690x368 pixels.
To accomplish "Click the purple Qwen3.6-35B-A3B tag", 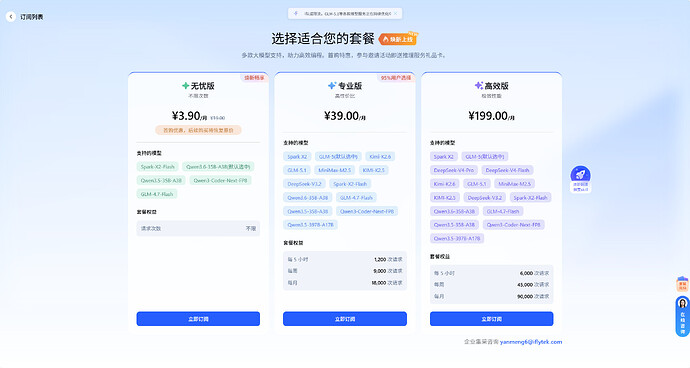I will tap(454, 211).
